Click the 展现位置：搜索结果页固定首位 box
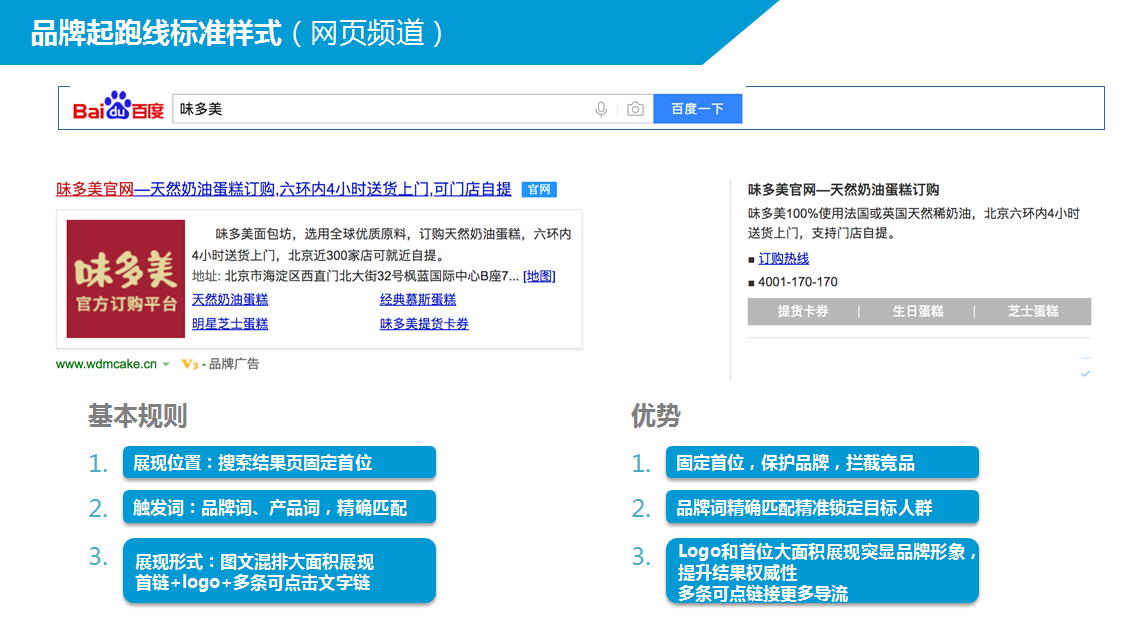This screenshot has width=1135, height=637. (279, 463)
